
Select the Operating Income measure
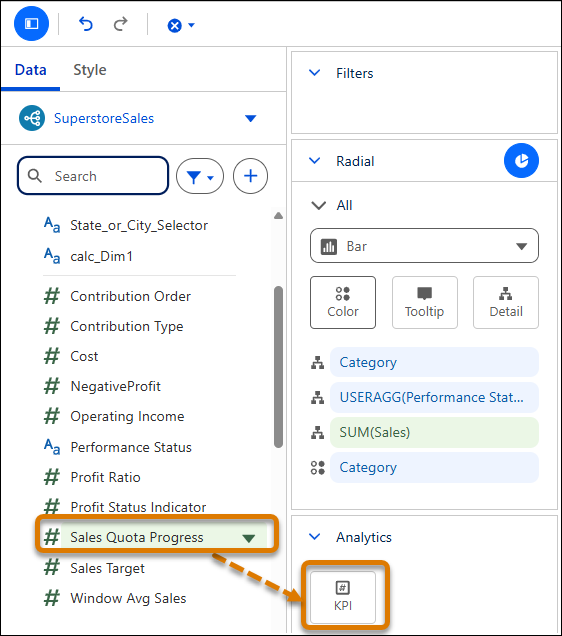127,416
